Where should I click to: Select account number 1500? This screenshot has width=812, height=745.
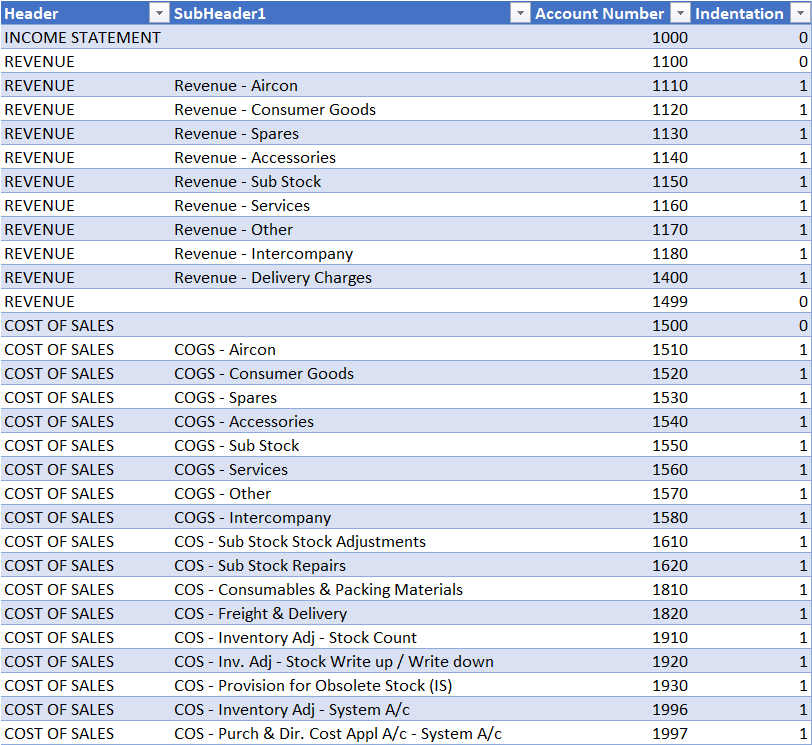pyautogui.click(x=670, y=326)
